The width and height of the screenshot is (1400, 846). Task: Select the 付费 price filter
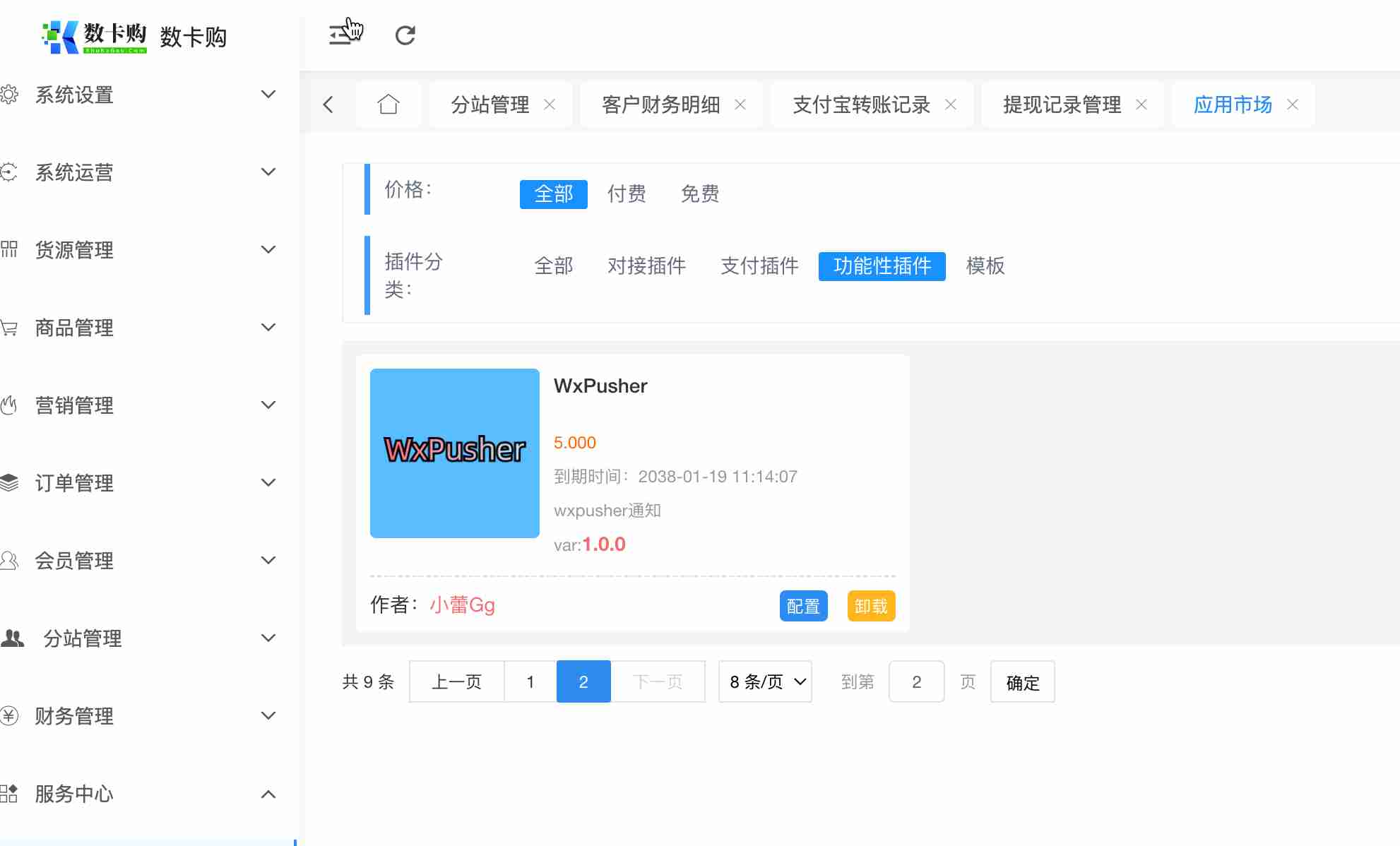coord(627,194)
